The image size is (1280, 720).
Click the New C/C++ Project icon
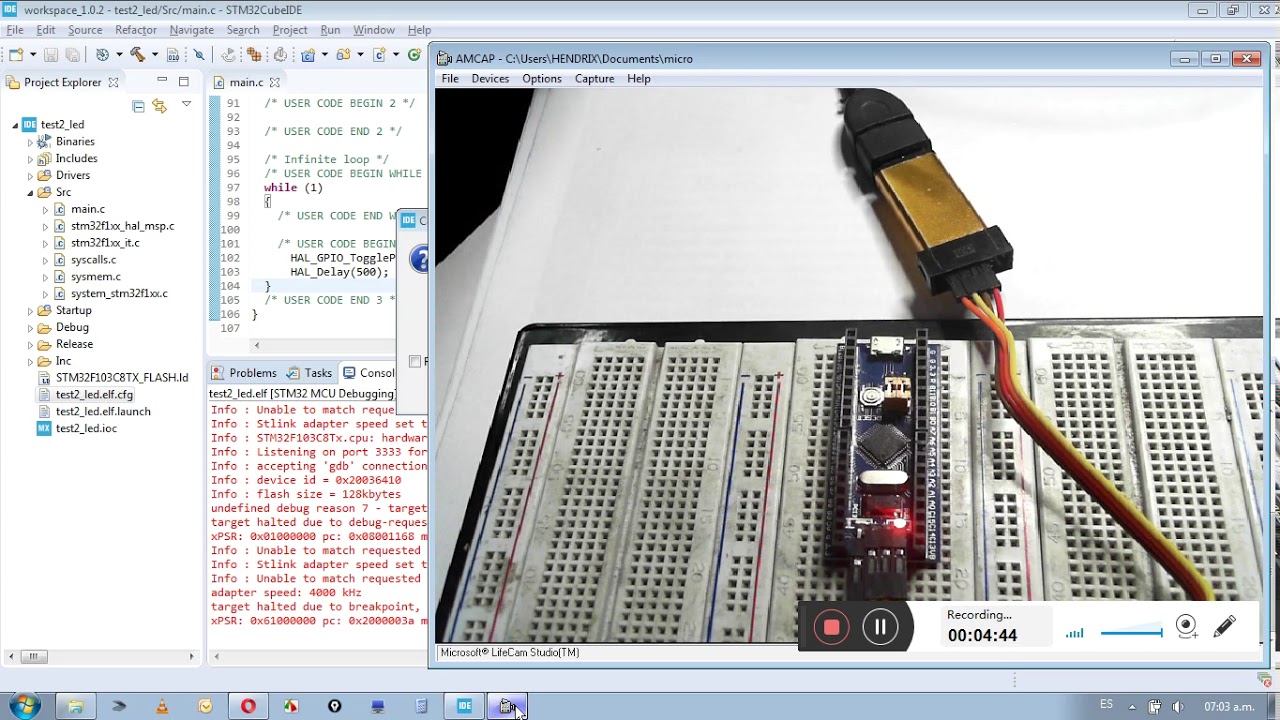308,55
